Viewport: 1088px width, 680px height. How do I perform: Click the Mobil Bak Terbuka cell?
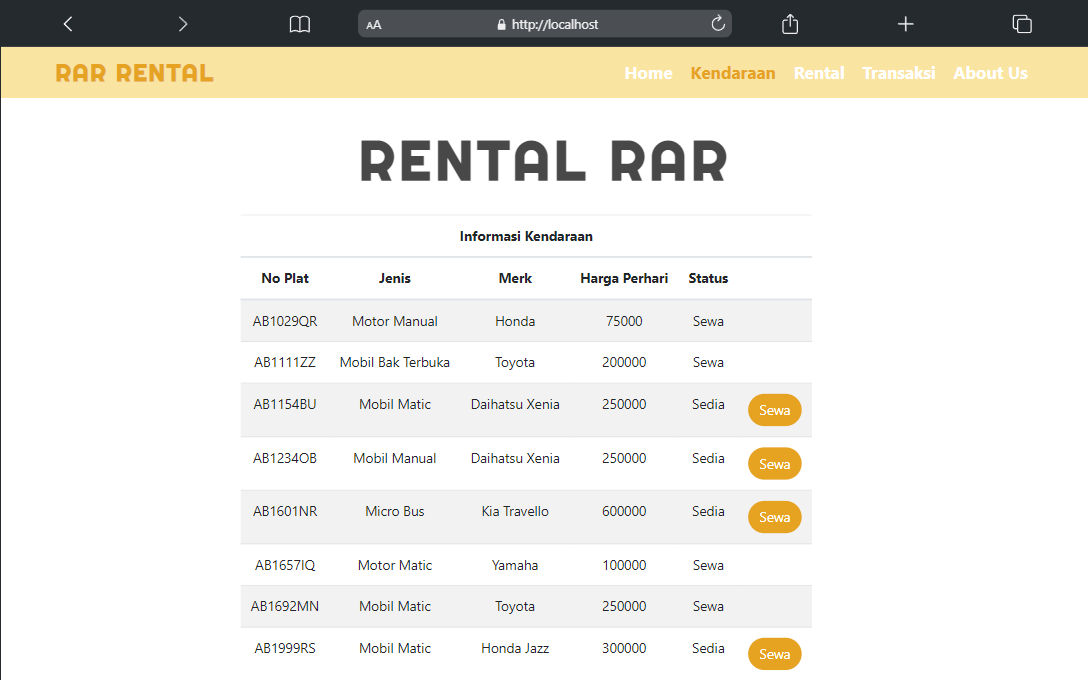[x=395, y=362]
